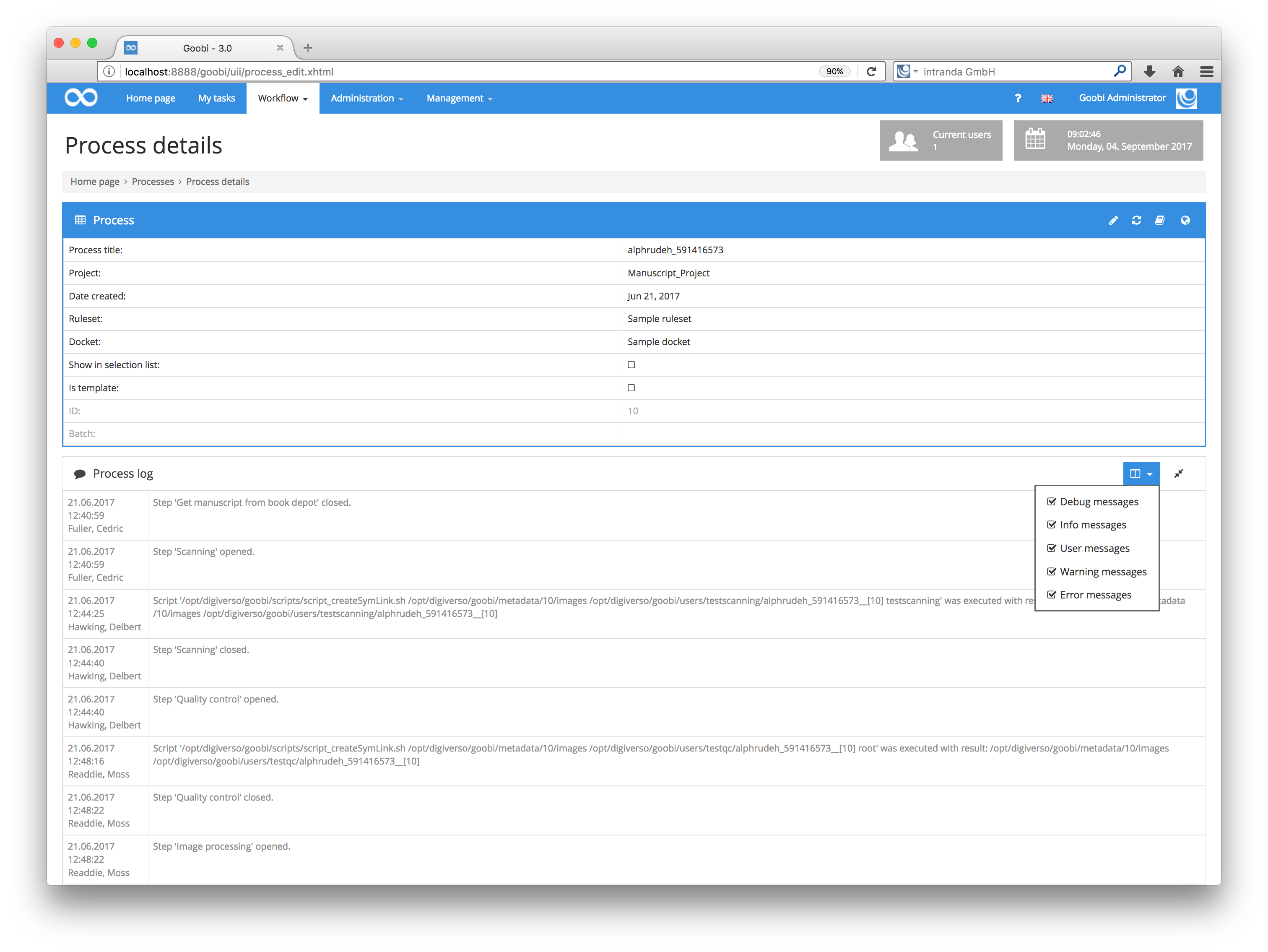Image resolution: width=1268 pixels, height=952 pixels.
Task: Click the Process log speech bubble icon
Action: pyautogui.click(x=80, y=474)
